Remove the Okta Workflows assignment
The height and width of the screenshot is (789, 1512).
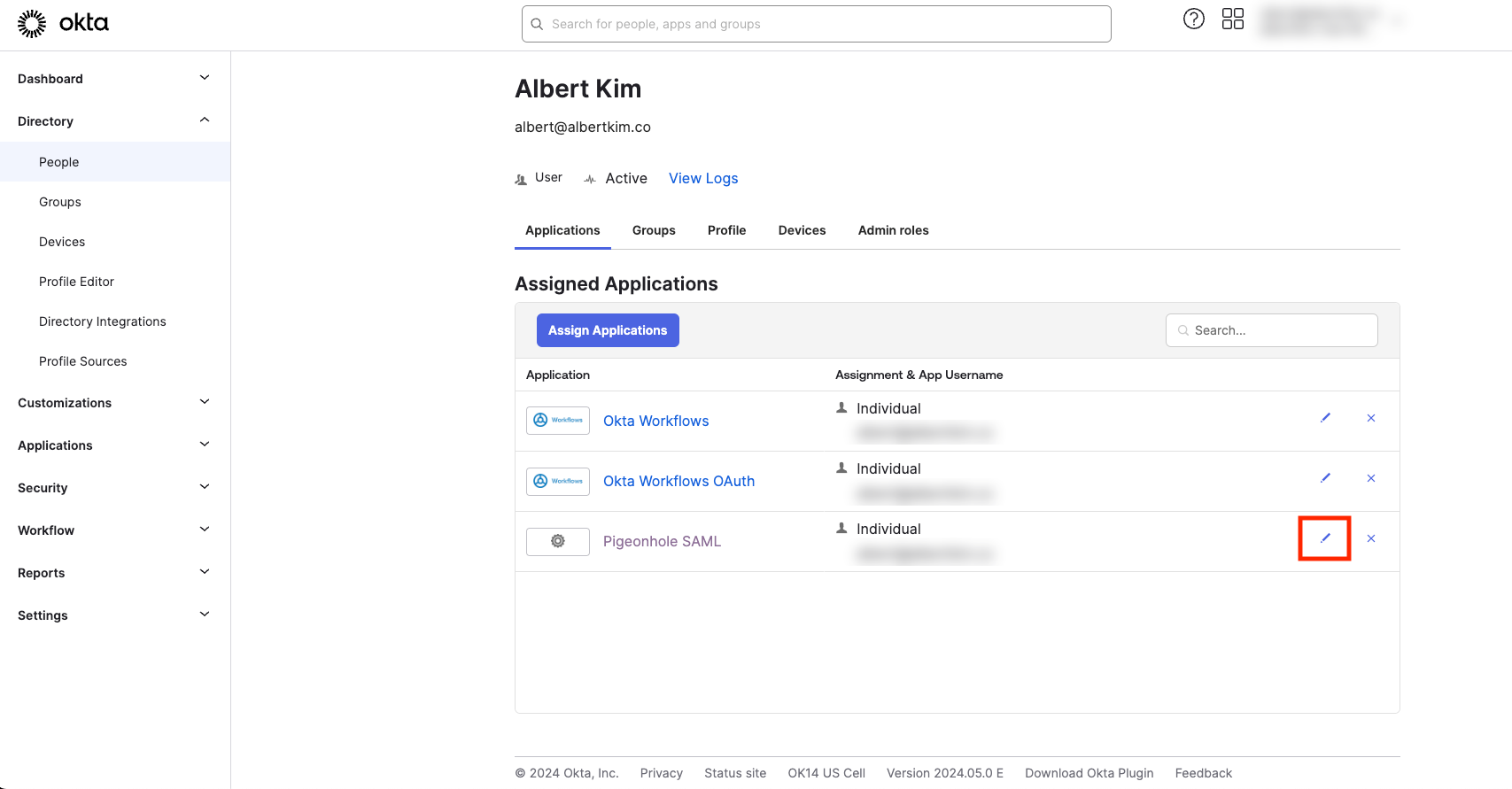coord(1371,418)
